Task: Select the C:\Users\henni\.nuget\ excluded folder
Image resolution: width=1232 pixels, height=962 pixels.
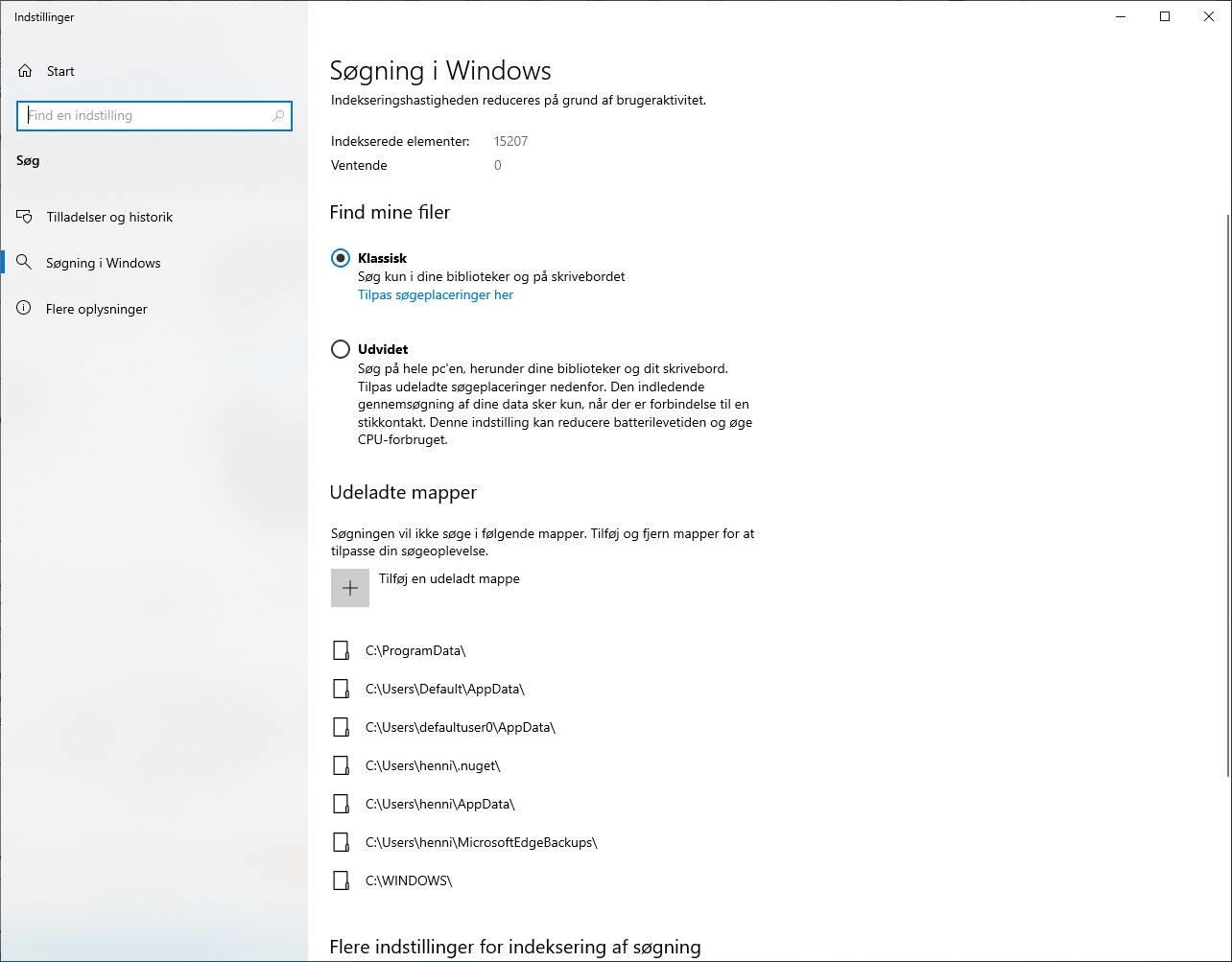Action: (432, 764)
